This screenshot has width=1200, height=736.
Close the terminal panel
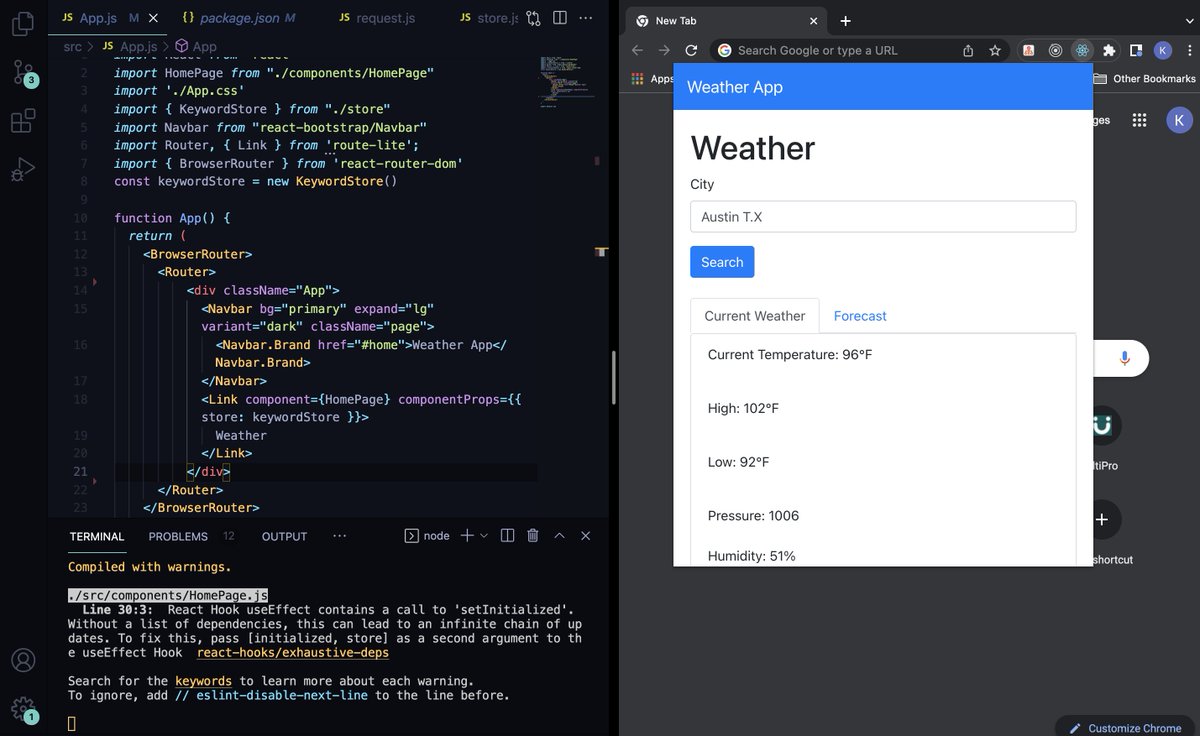click(x=586, y=536)
